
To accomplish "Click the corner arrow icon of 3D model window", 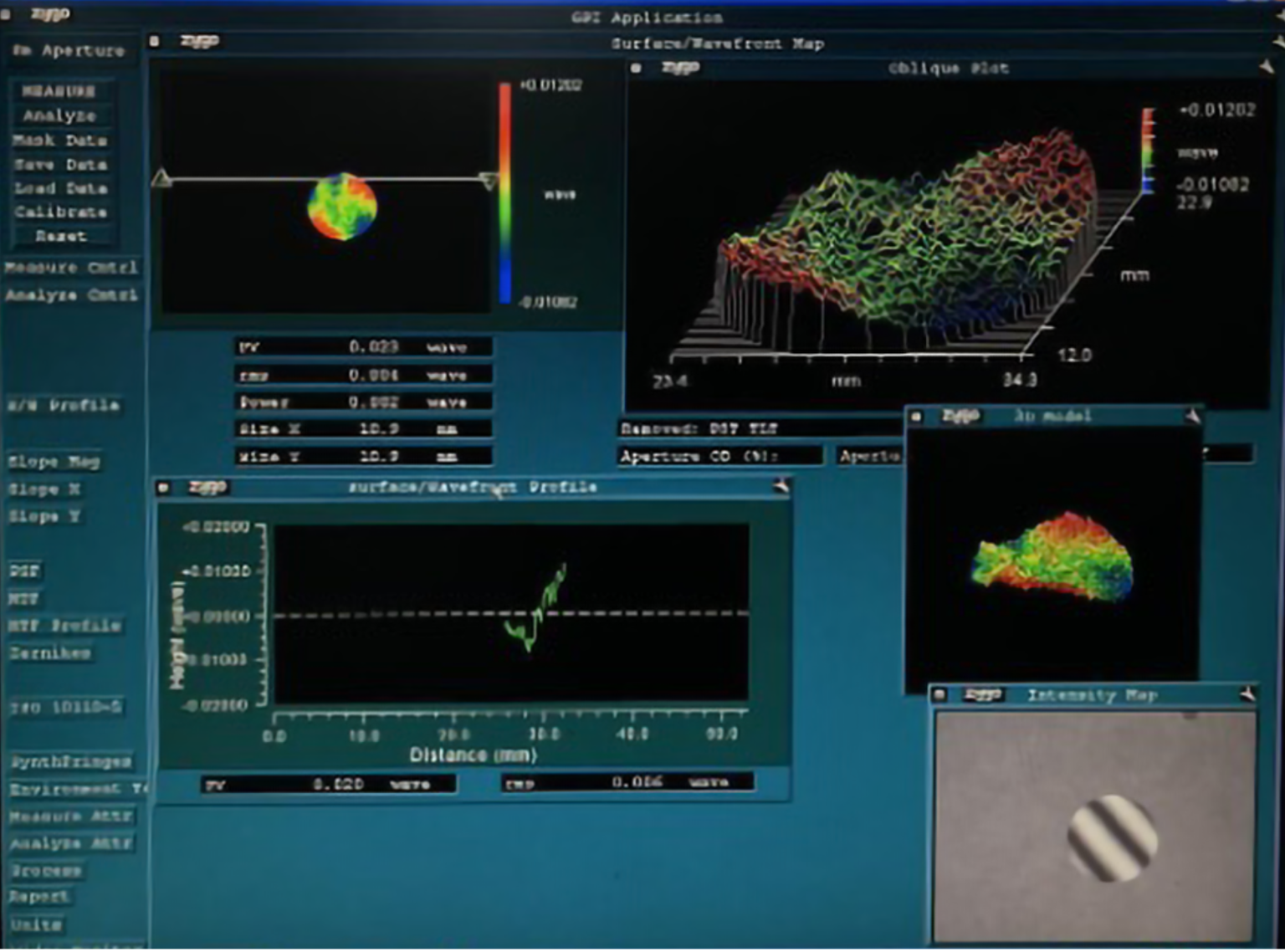I will point(1193,415).
